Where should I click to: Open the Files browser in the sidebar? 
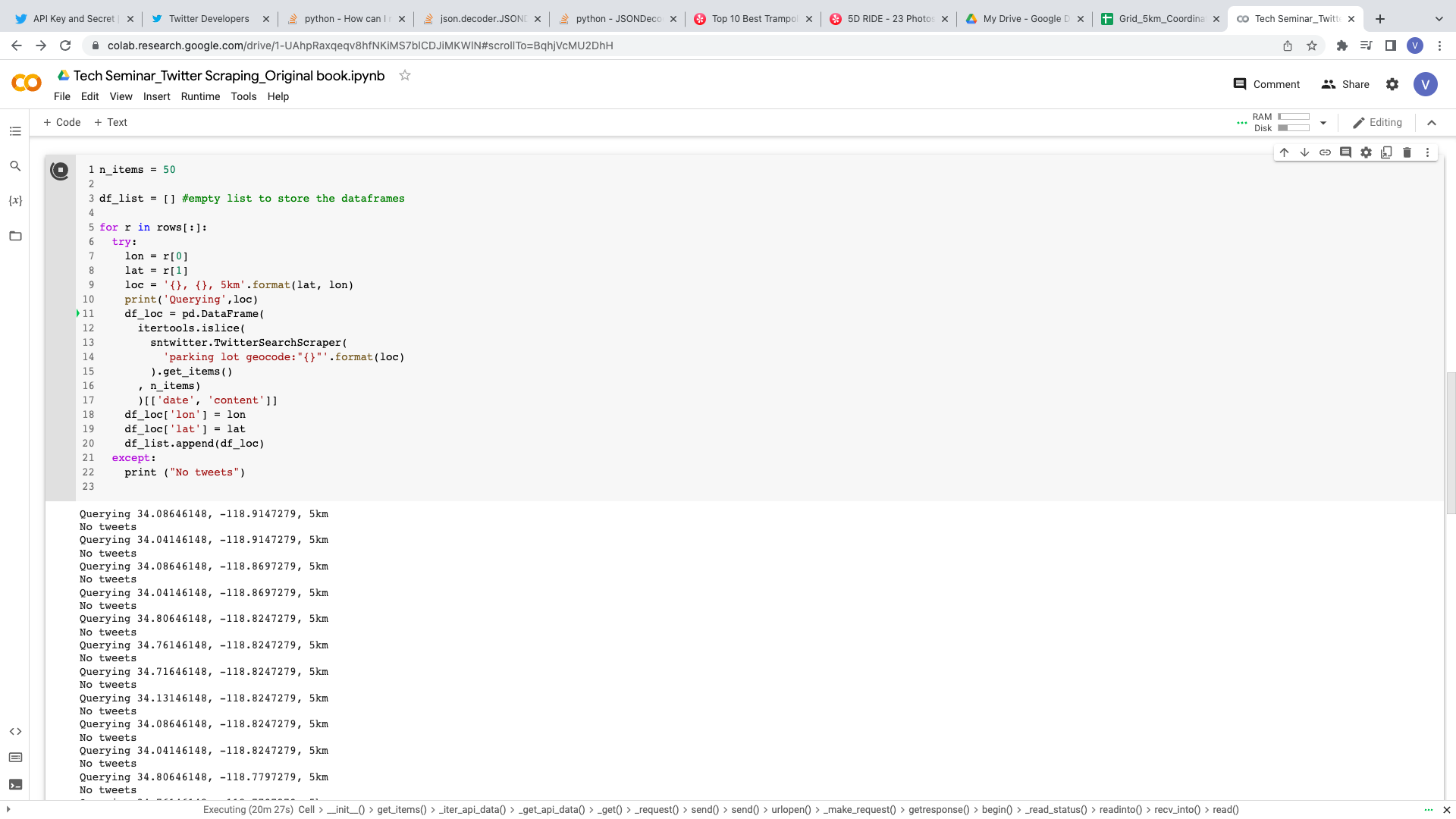(x=15, y=236)
